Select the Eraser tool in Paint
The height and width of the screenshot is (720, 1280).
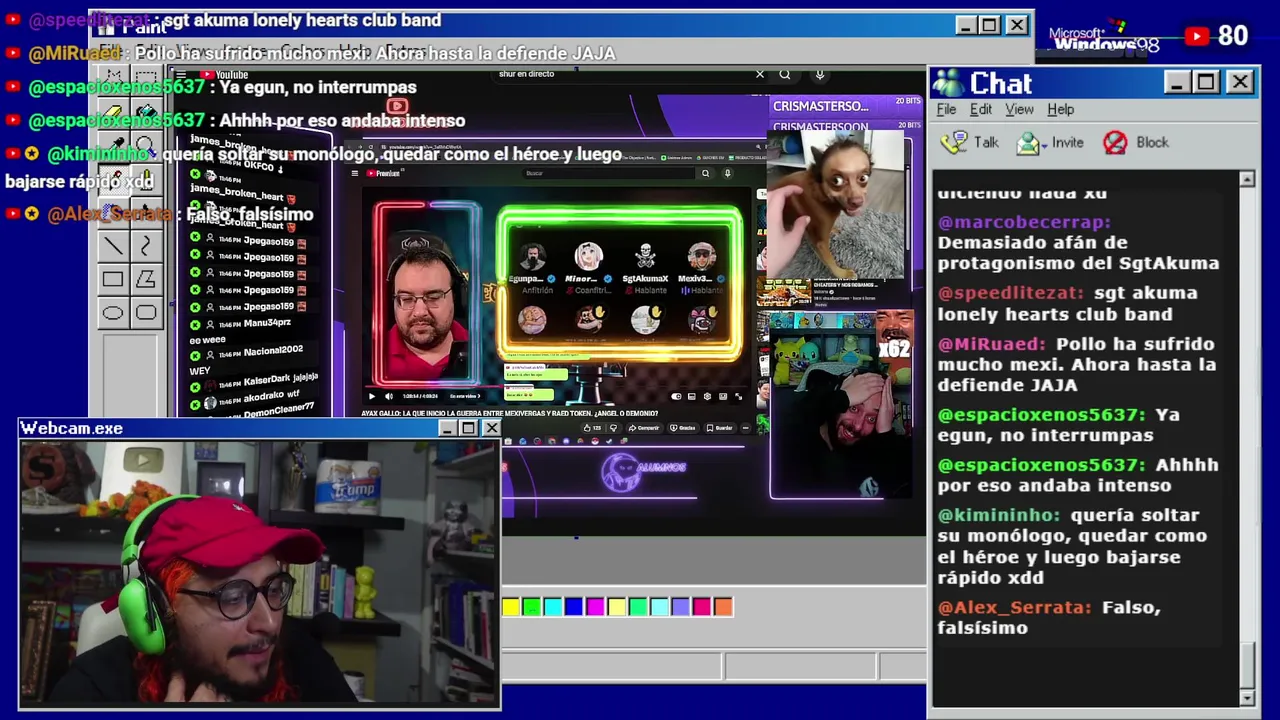[x=113, y=112]
